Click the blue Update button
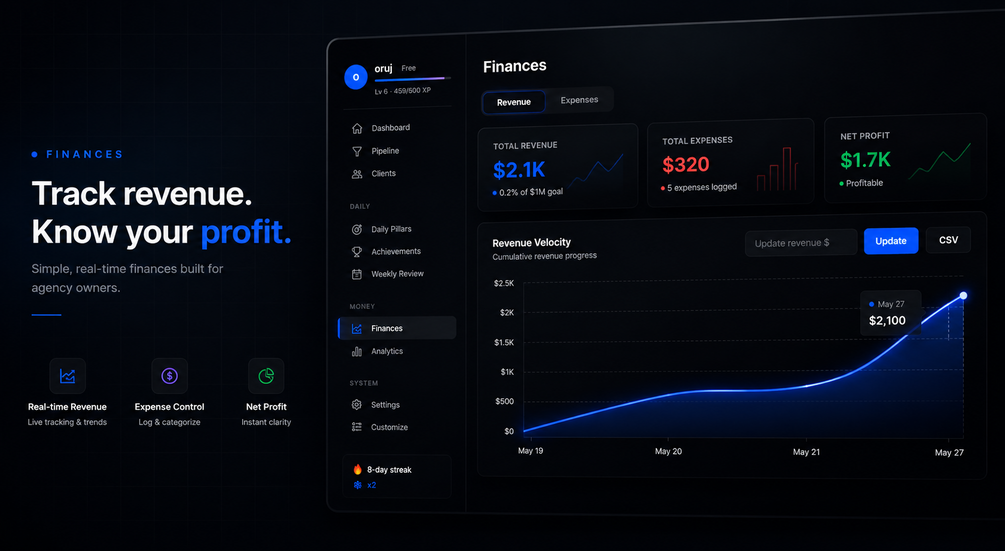Image resolution: width=1005 pixels, height=551 pixels. point(891,241)
